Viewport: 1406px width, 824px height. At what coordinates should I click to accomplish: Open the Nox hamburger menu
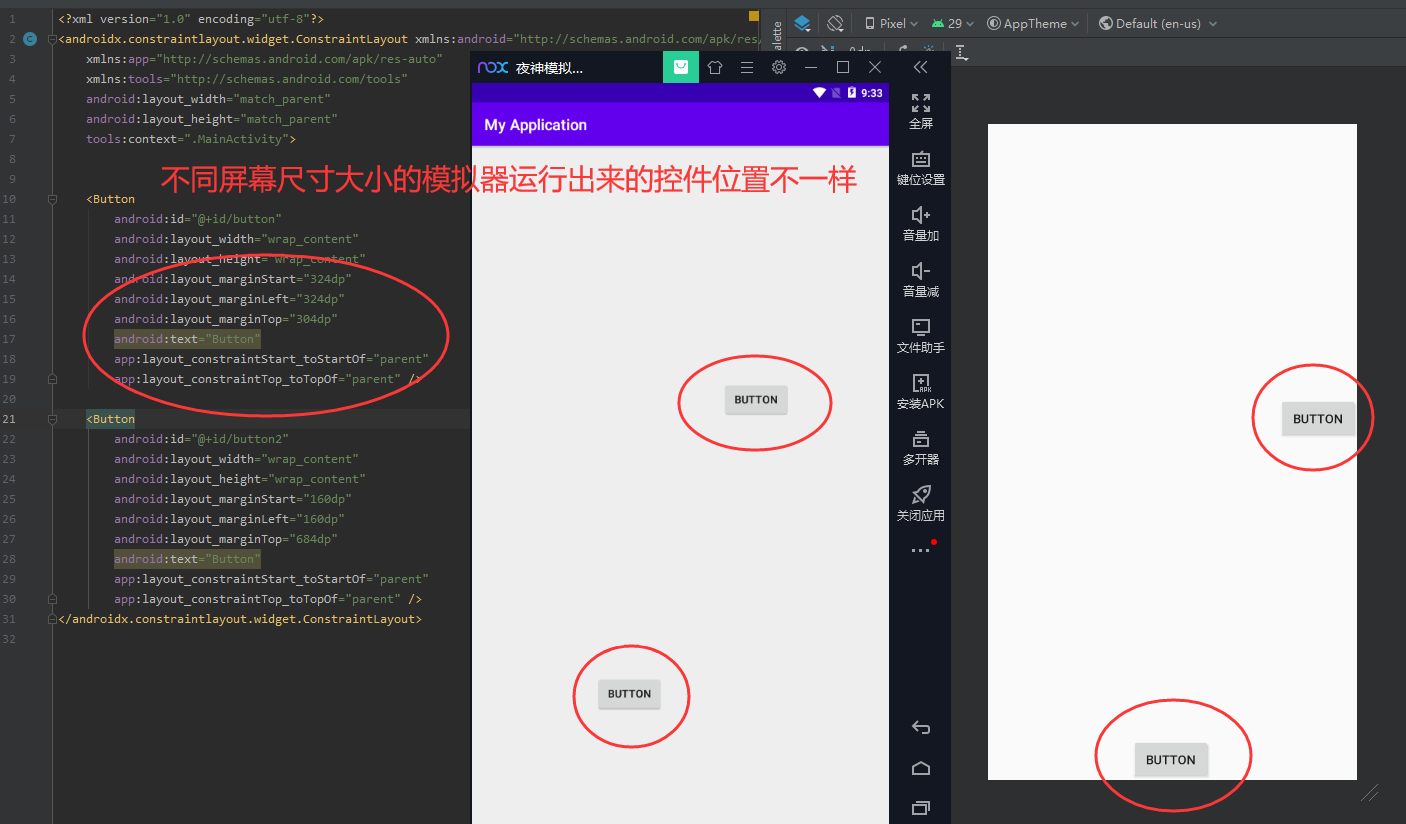click(x=746, y=67)
